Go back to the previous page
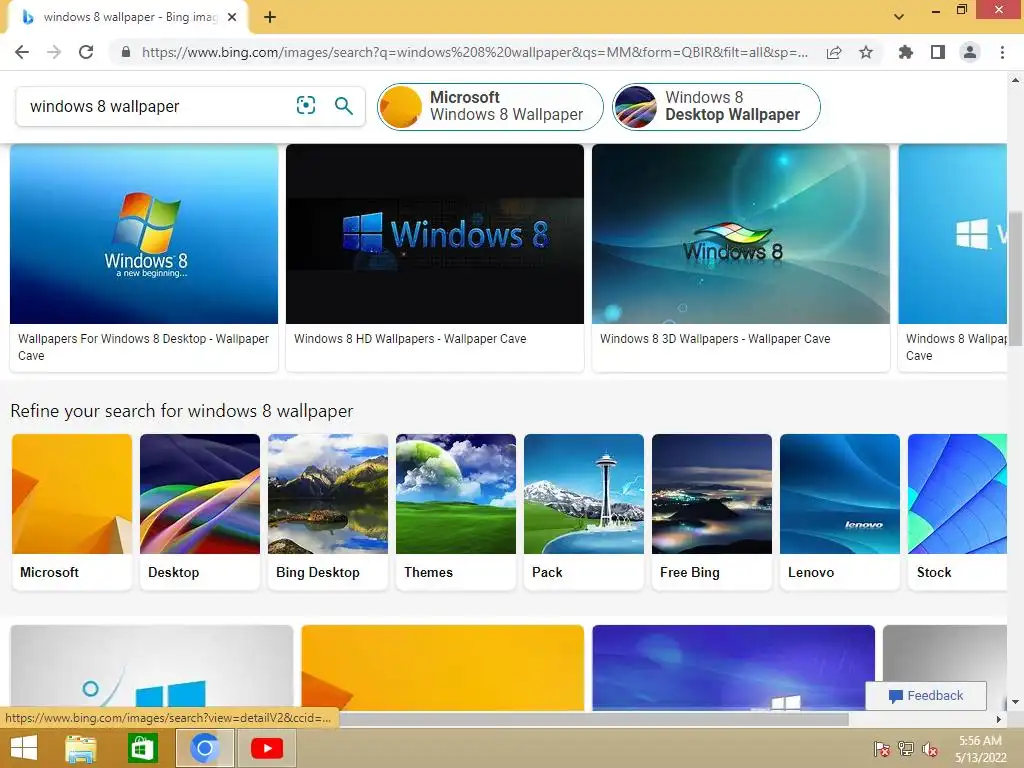The height and width of the screenshot is (768, 1024). tap(22, 52)
